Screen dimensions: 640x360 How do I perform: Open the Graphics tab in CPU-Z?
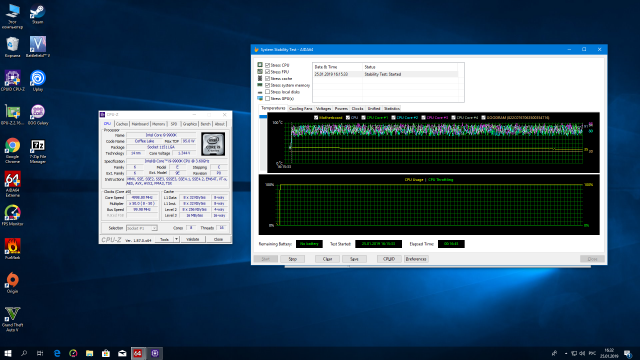tap(190, 124)
